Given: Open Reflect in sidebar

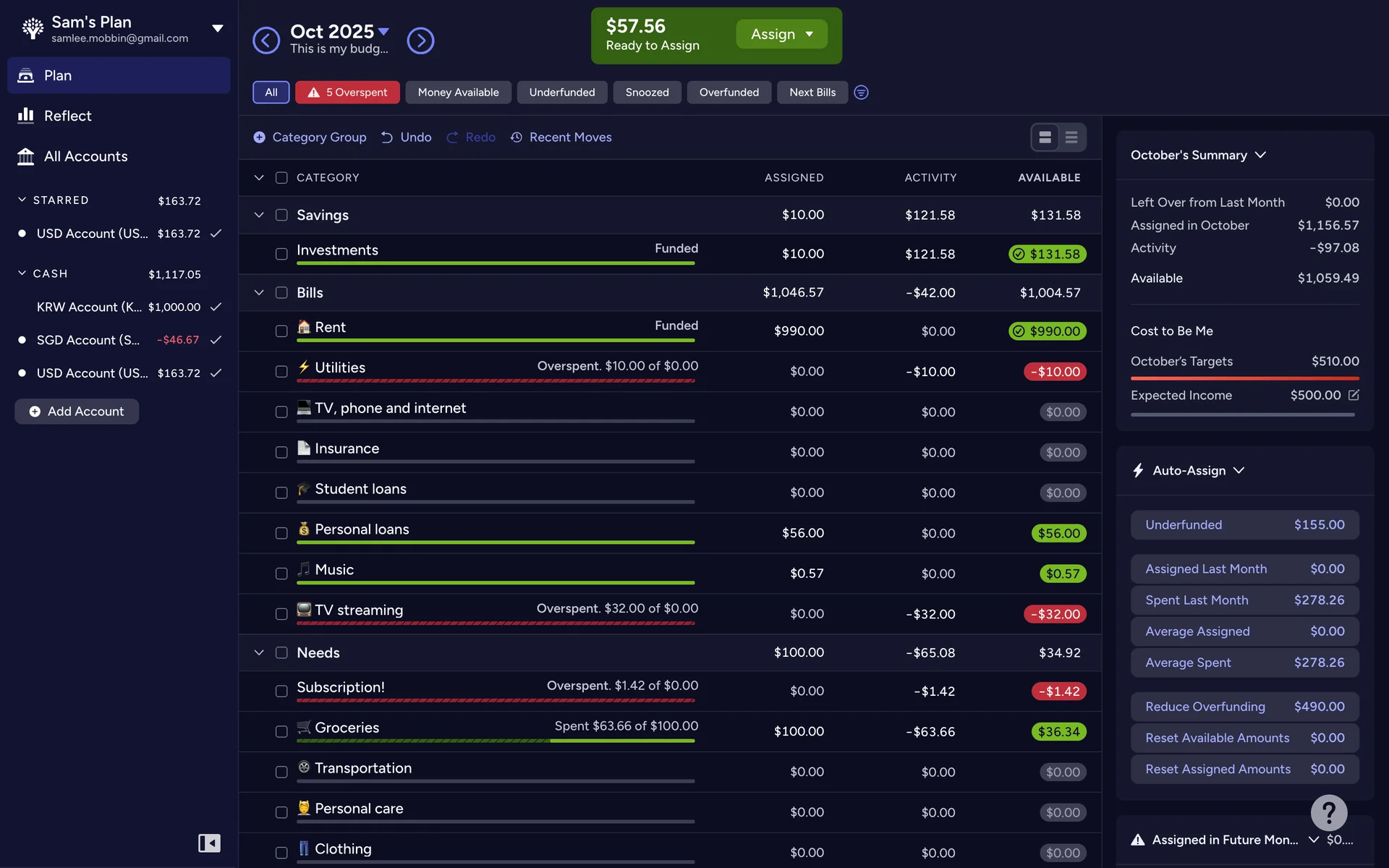Looking at the screenshot, I should click(67, 116).
